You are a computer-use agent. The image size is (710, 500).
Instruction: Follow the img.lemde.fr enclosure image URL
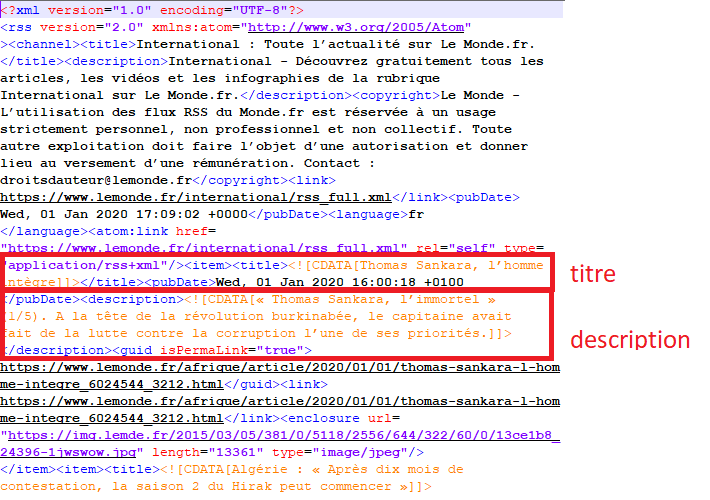click(280, 444)
